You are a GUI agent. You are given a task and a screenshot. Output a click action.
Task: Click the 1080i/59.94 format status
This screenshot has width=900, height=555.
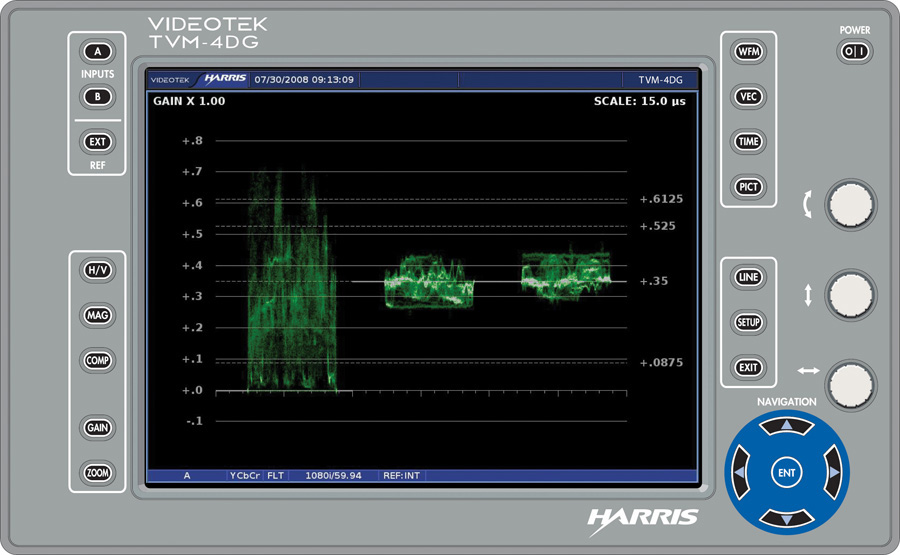(x=333, y=476)
